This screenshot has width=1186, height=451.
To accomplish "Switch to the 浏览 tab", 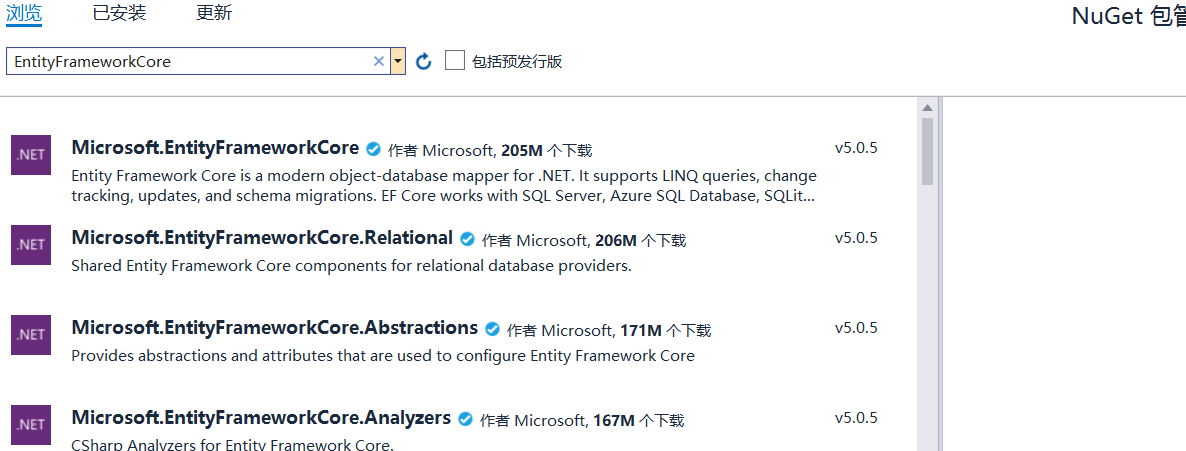I will (24, 13).
